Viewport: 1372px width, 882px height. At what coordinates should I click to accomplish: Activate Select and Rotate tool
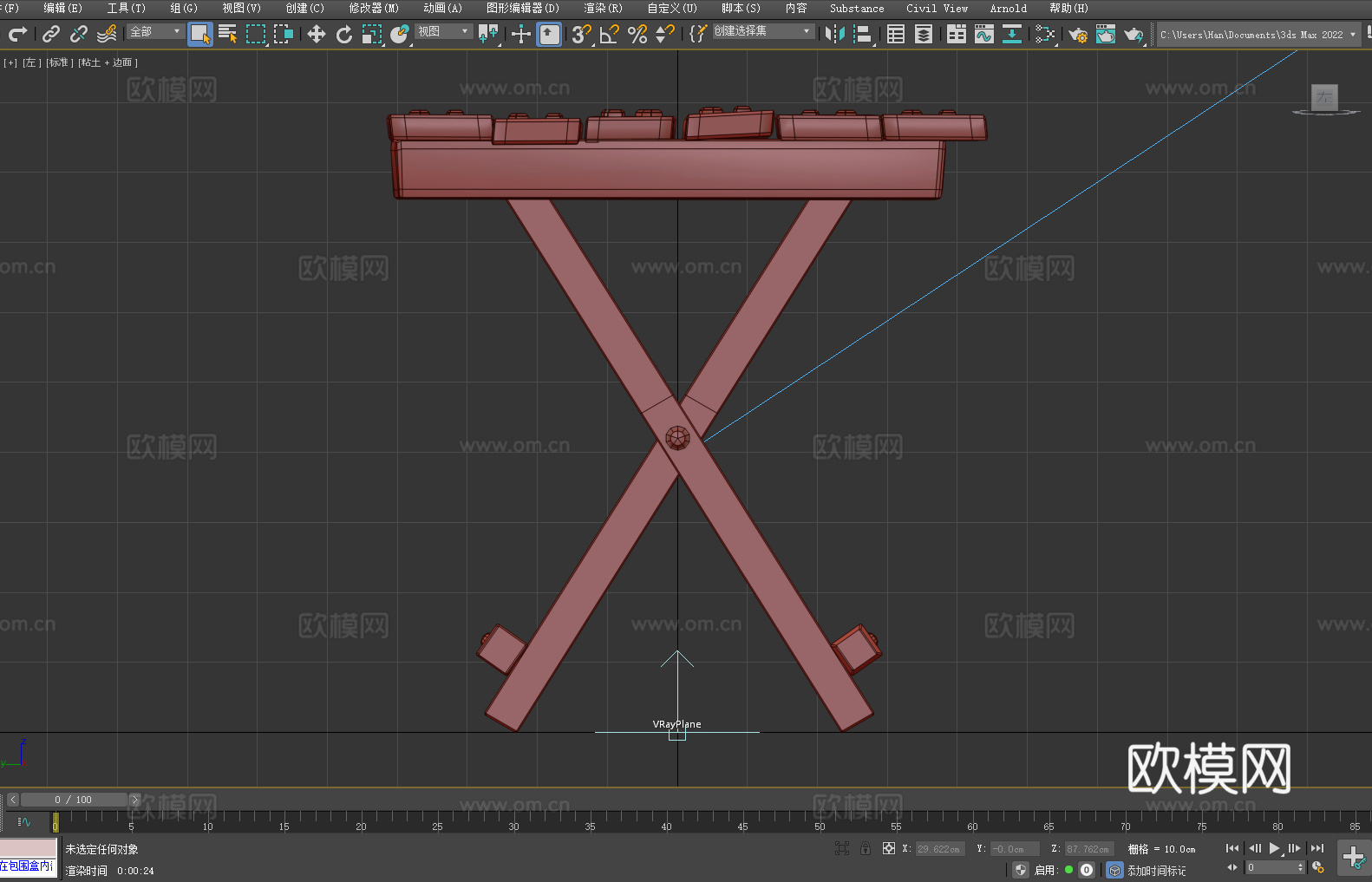click(x=344, y=34)
